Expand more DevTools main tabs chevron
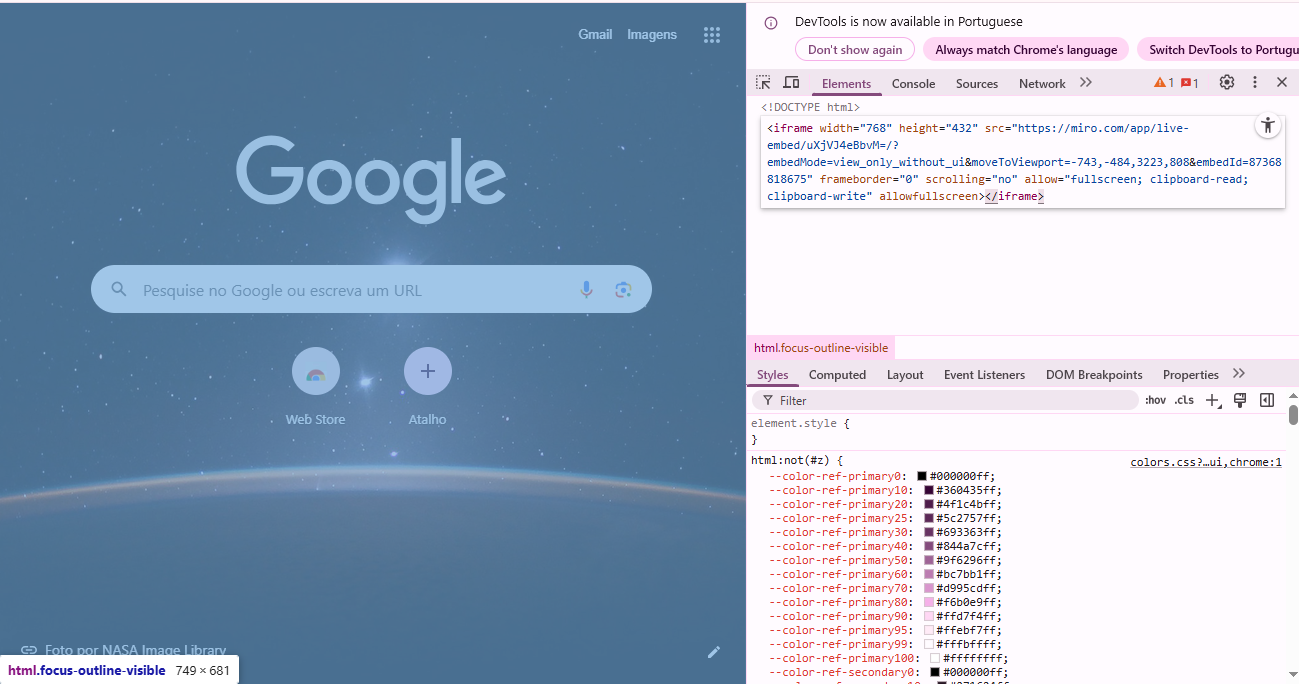Image resolution: width=1299 pixels, height=684 pixels. [1086, 83]
